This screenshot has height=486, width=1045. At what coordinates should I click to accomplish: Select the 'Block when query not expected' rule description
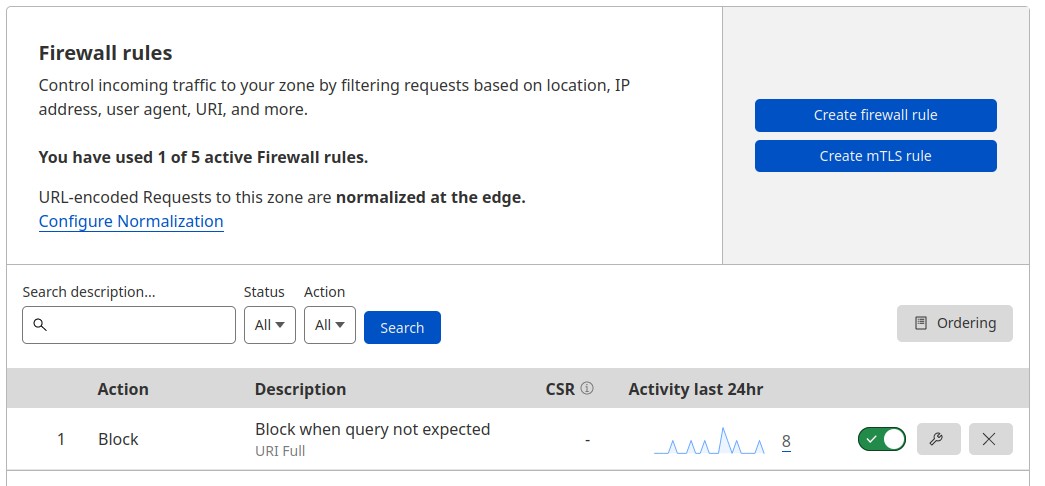[373, 429]
